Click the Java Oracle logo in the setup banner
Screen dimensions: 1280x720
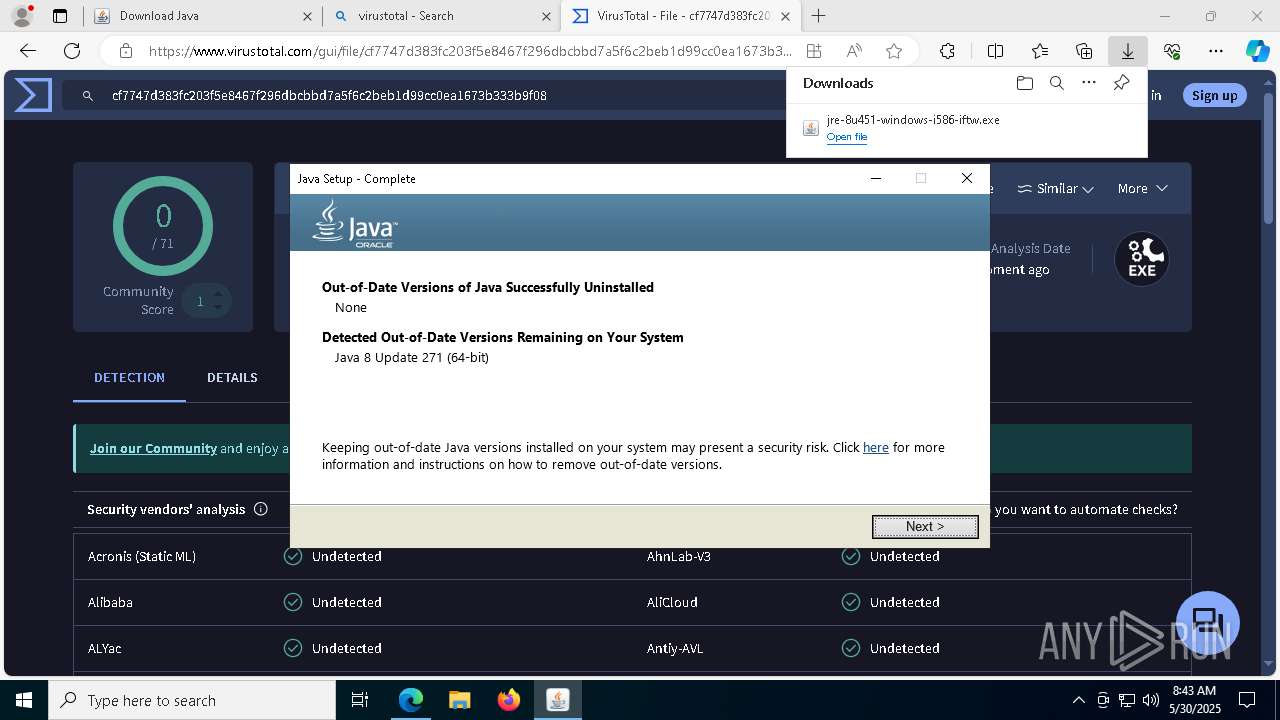[x=355, y=223]
